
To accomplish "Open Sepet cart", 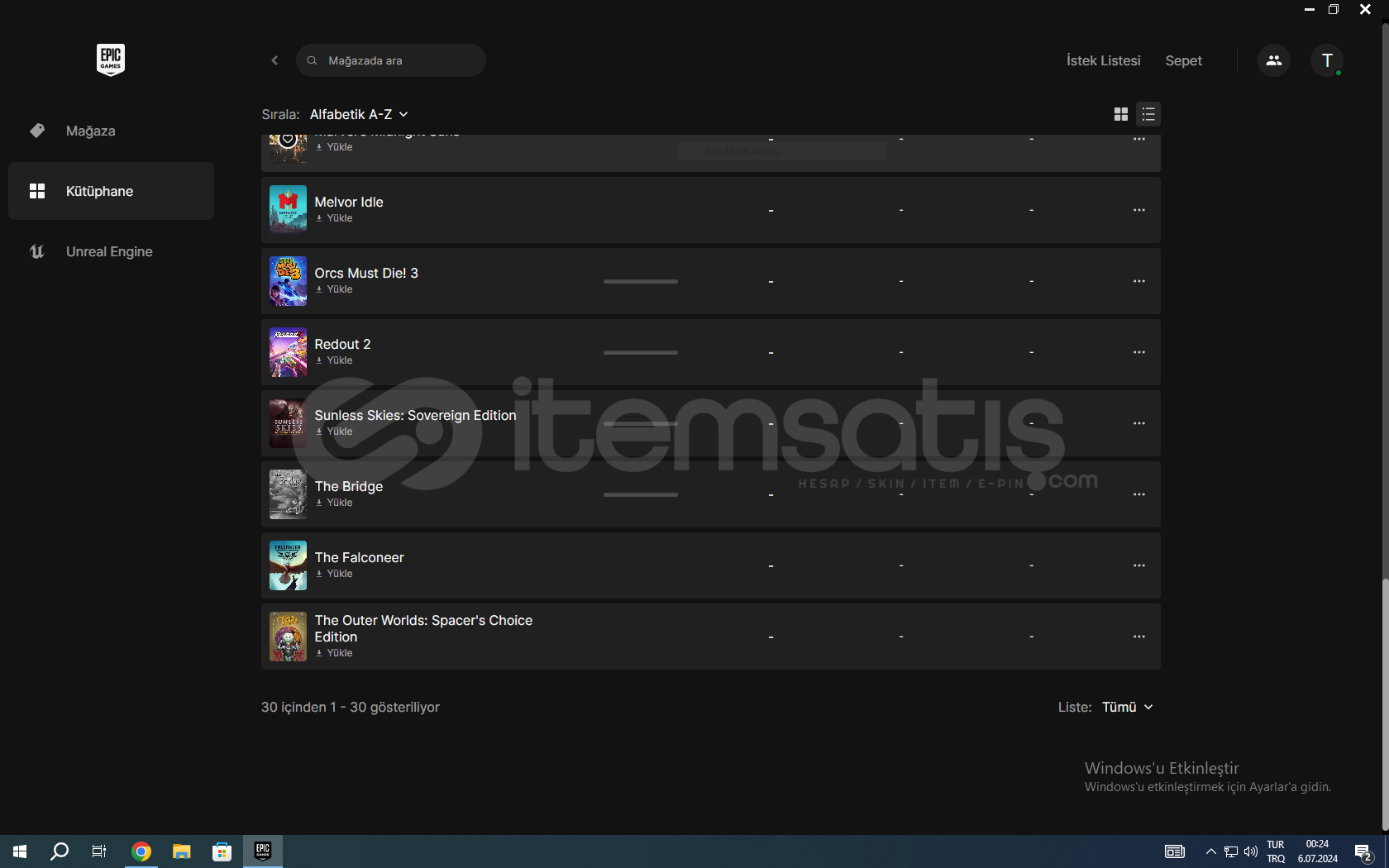I will [1183, 60].
